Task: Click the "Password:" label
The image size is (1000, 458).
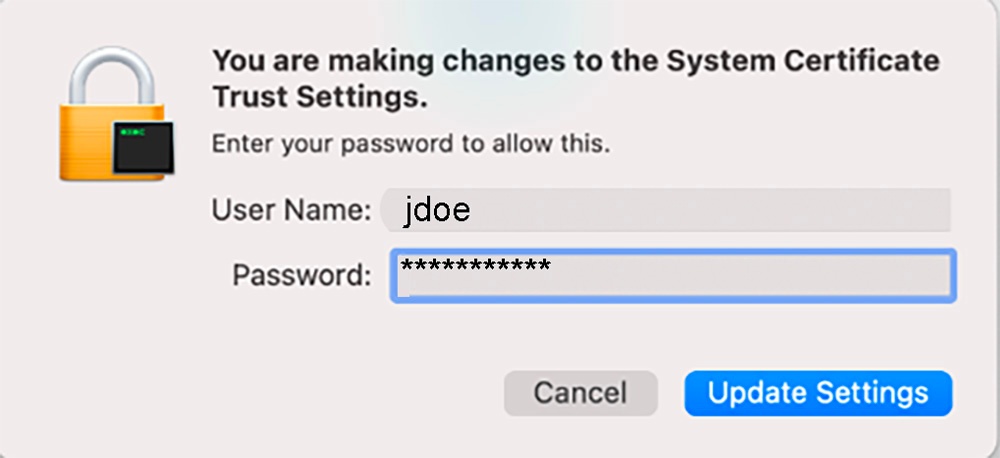Action: [x=302, y=275]
